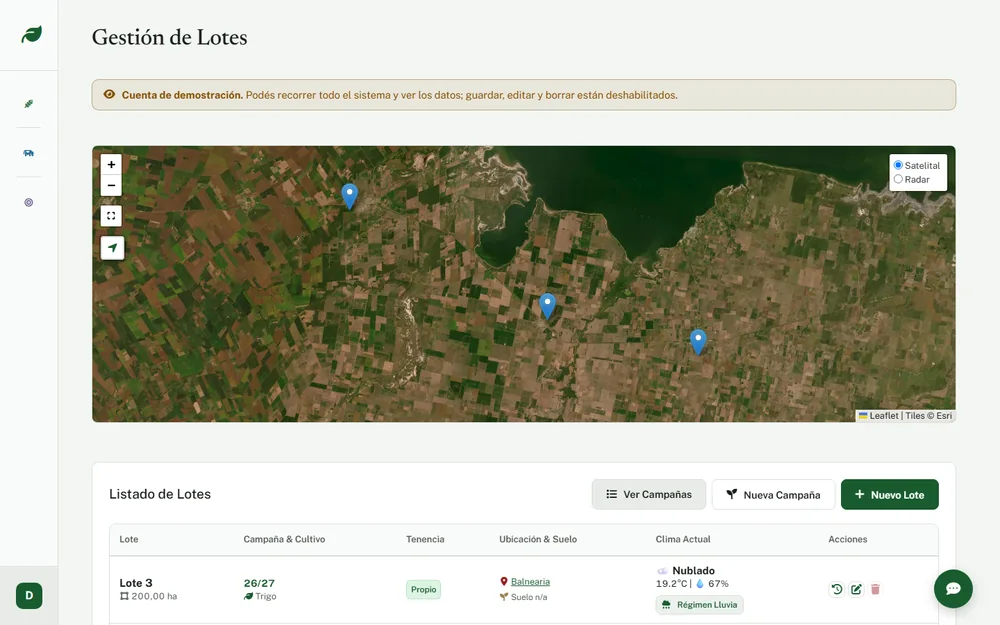This screenshot has height=625, width=1000.
Task: Open the chat support bubble
Action: [953, 589]
